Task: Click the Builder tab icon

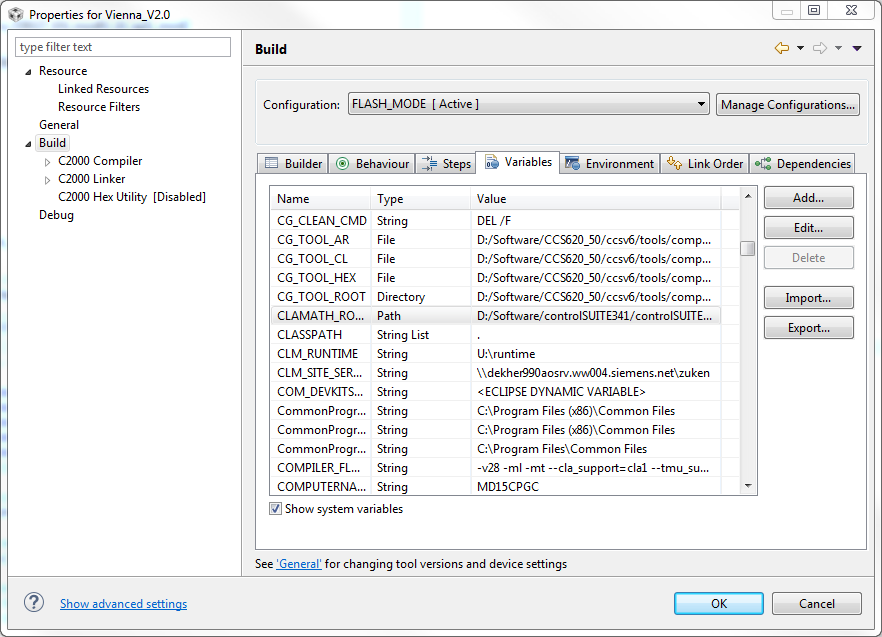Action: click(271, 163)
